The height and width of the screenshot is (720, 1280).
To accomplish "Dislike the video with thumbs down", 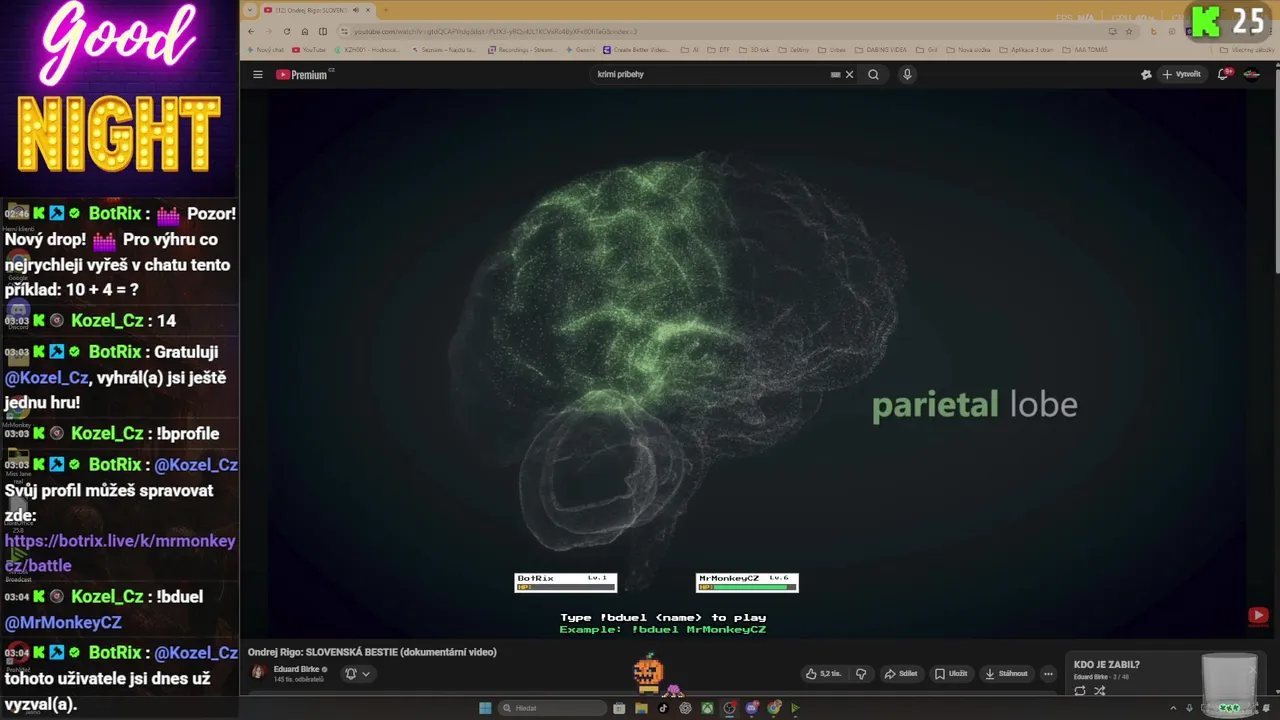I will tap(860, 674).
